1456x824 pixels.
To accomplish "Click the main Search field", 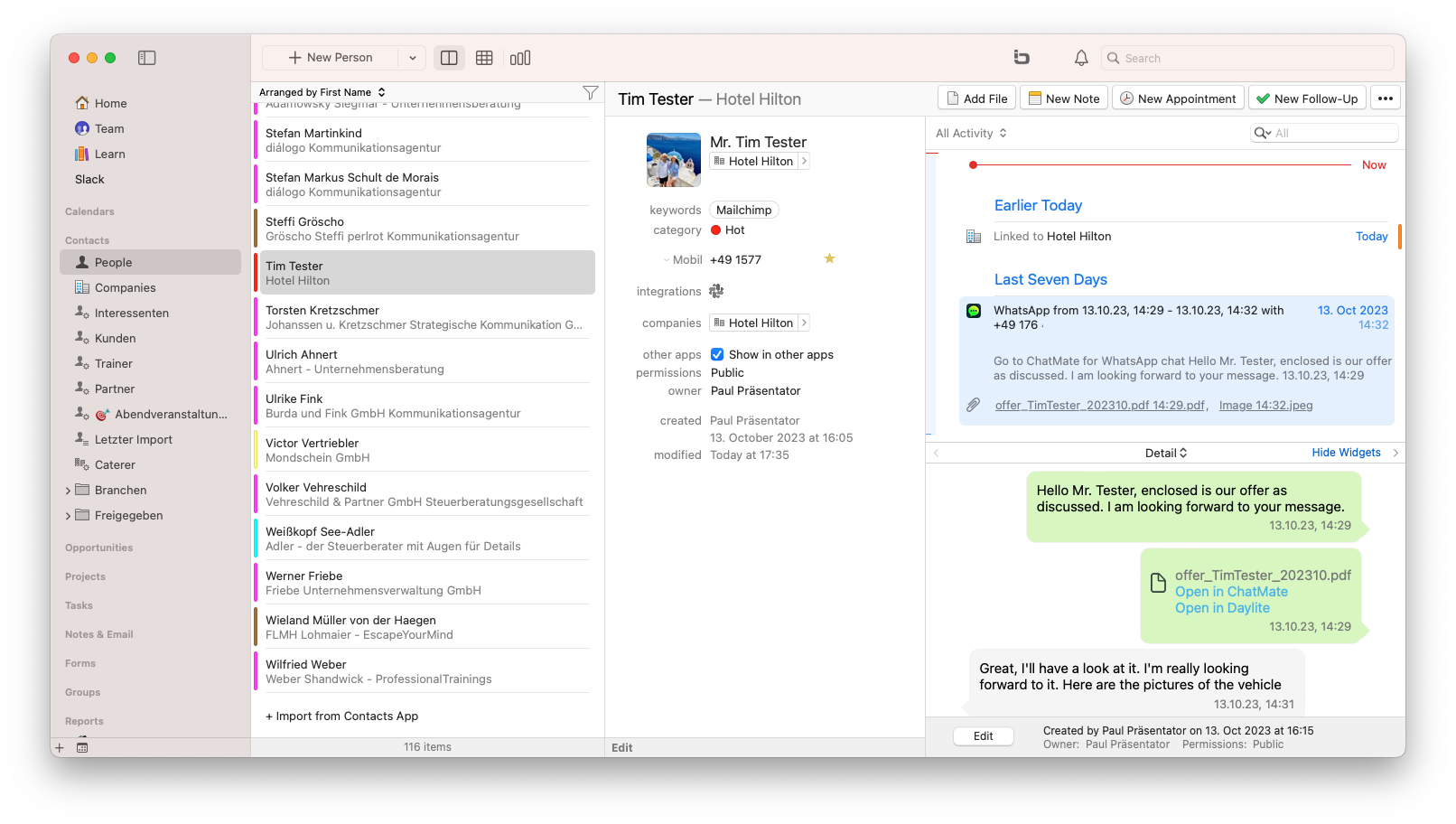I will pyautogui.click(x=1247, y=58).
